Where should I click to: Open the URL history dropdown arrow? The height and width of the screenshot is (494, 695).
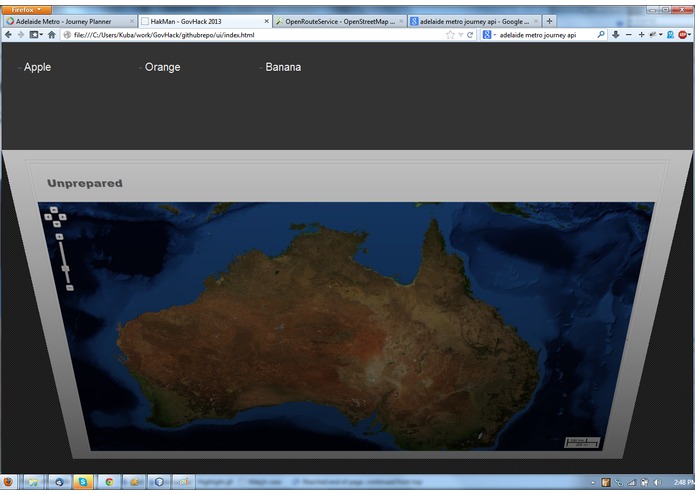click(461, 35)
